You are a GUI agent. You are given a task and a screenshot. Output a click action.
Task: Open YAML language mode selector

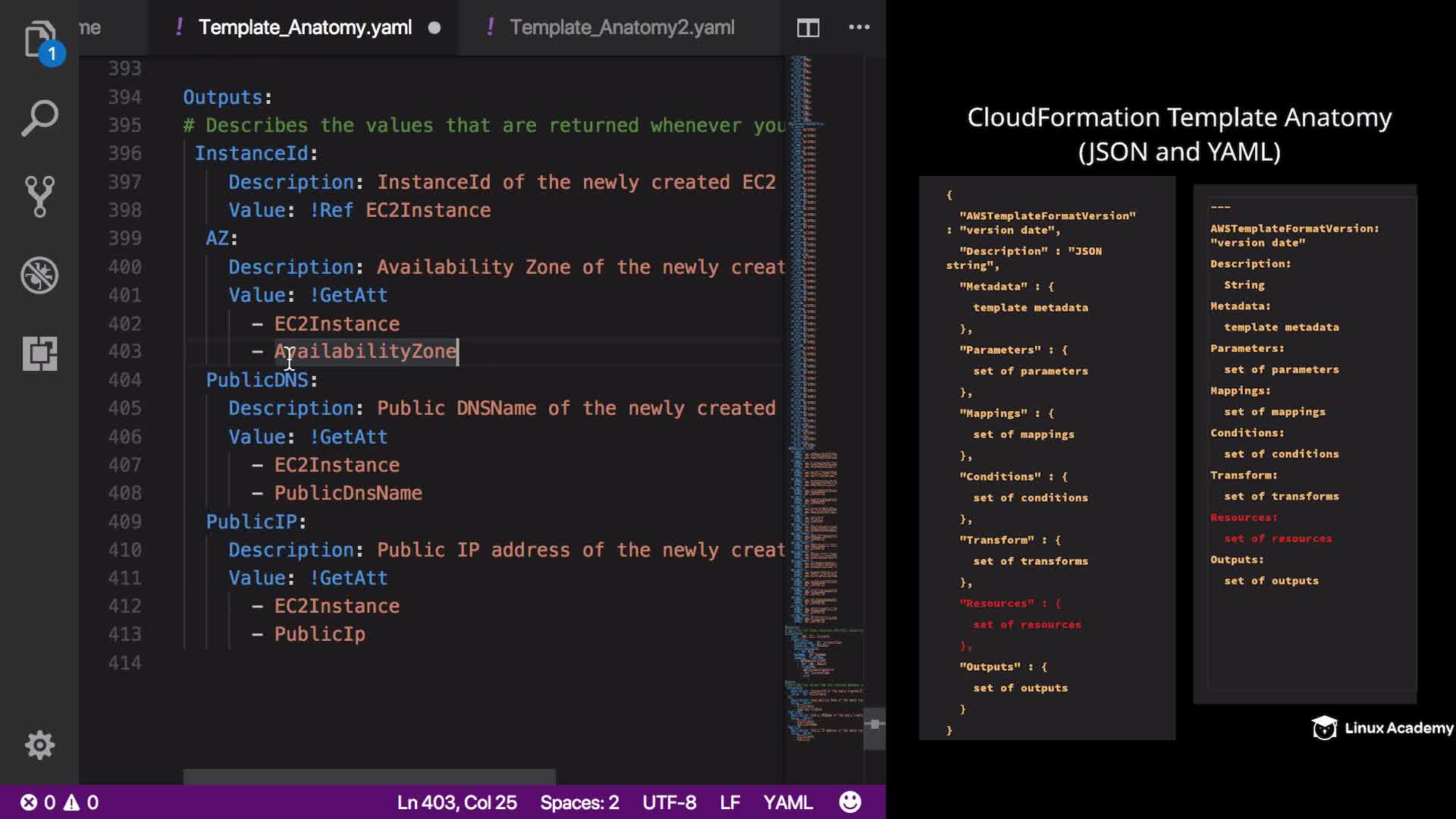pyautogui.click(x=787, y=802)
